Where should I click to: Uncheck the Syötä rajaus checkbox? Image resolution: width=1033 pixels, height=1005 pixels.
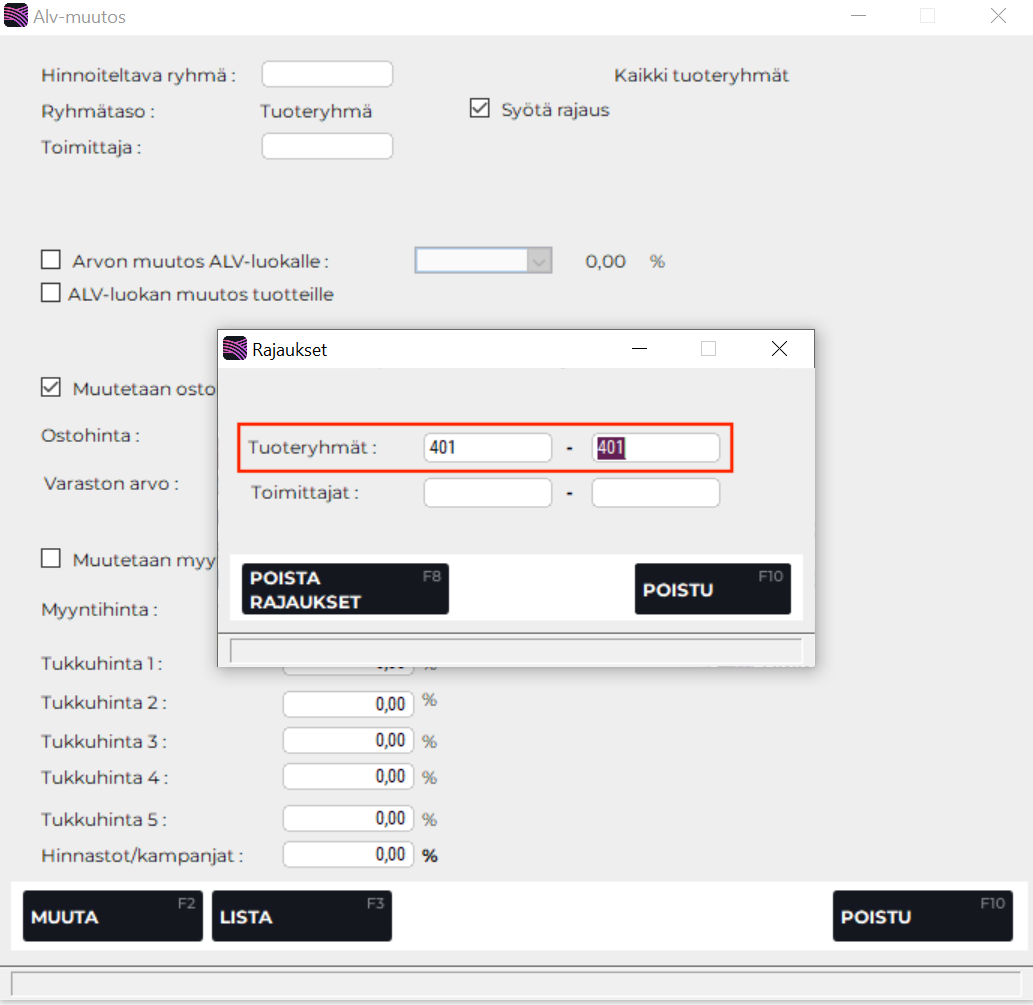coord(479,109)
